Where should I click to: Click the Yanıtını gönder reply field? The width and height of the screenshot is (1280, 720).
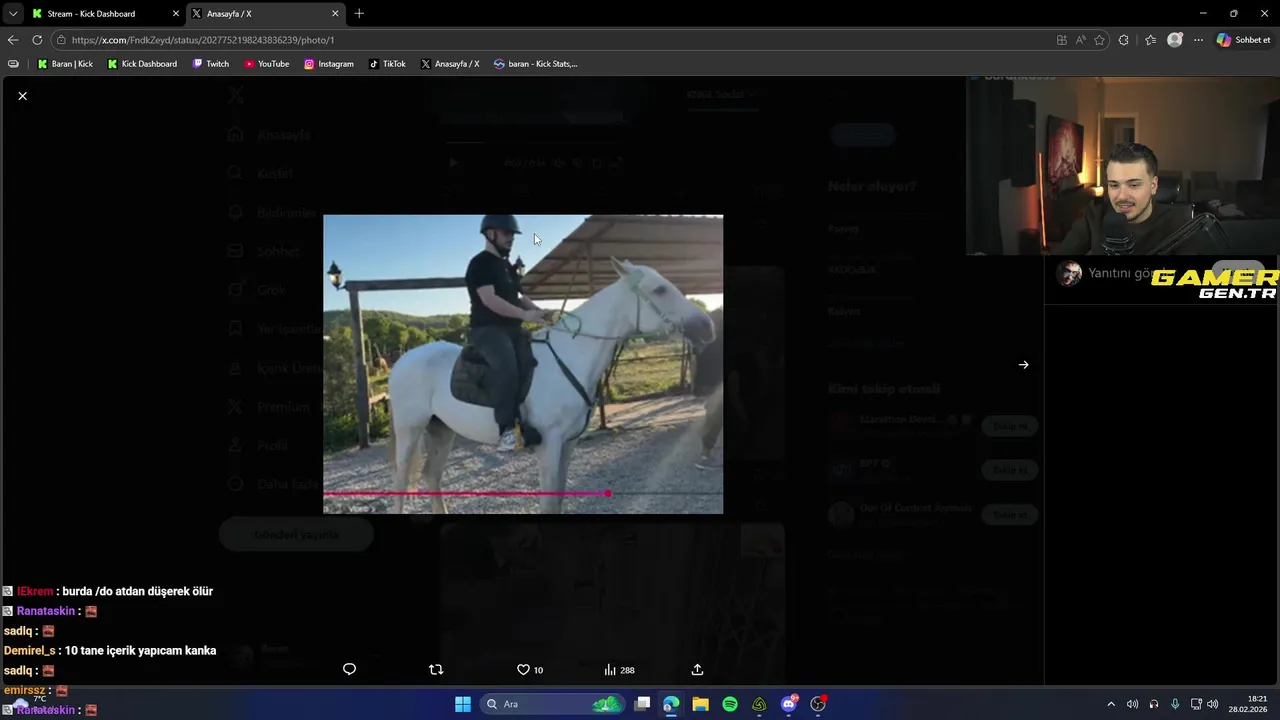click(x=1130, y=274)
